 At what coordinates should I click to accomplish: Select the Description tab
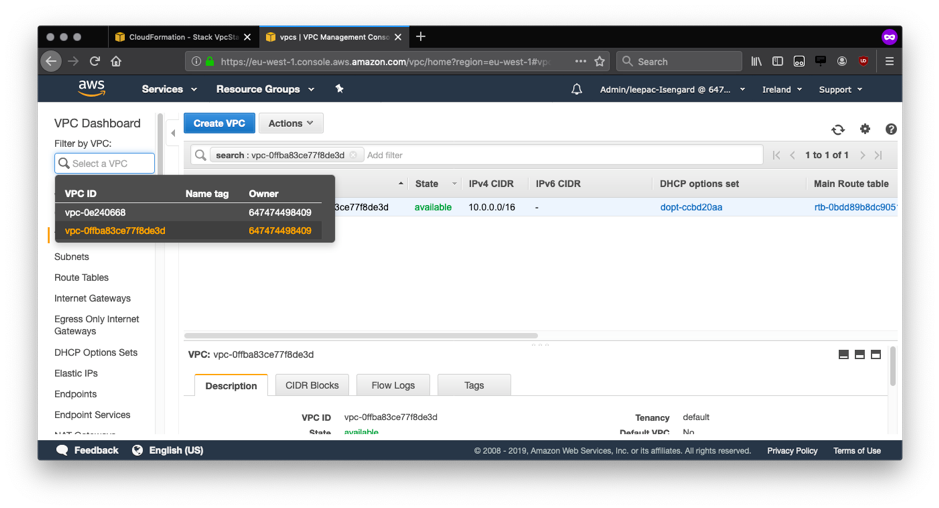point(231,385)
